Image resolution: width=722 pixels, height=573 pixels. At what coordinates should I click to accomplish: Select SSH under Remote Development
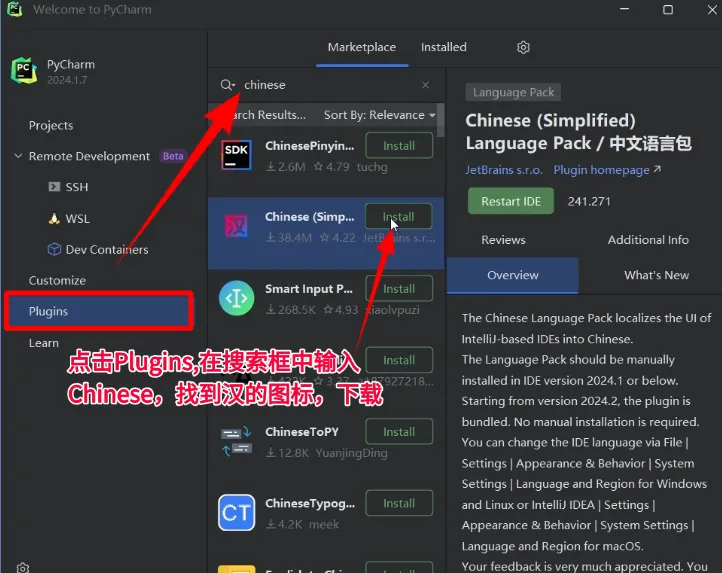pos(76,187)
